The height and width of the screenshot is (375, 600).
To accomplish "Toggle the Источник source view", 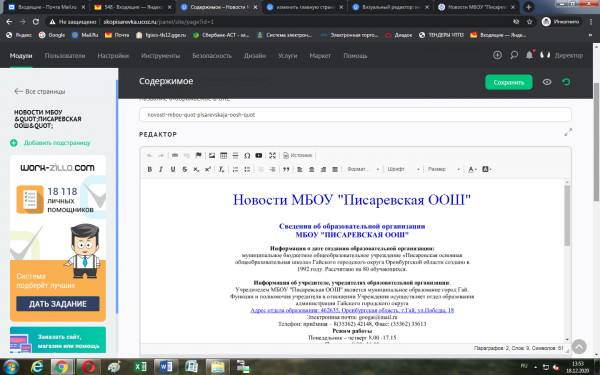I will tap(298, 155).
